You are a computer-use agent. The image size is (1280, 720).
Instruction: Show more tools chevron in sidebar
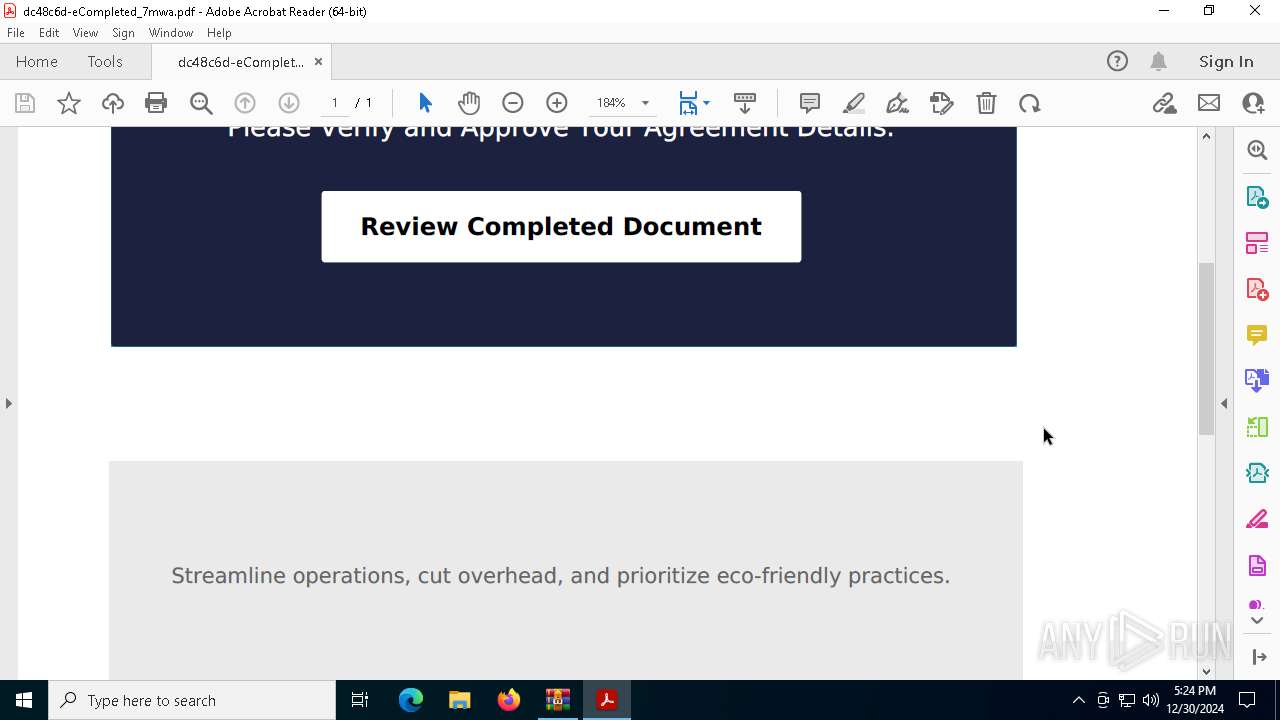pyautogui.click(x=1257, y=621)
